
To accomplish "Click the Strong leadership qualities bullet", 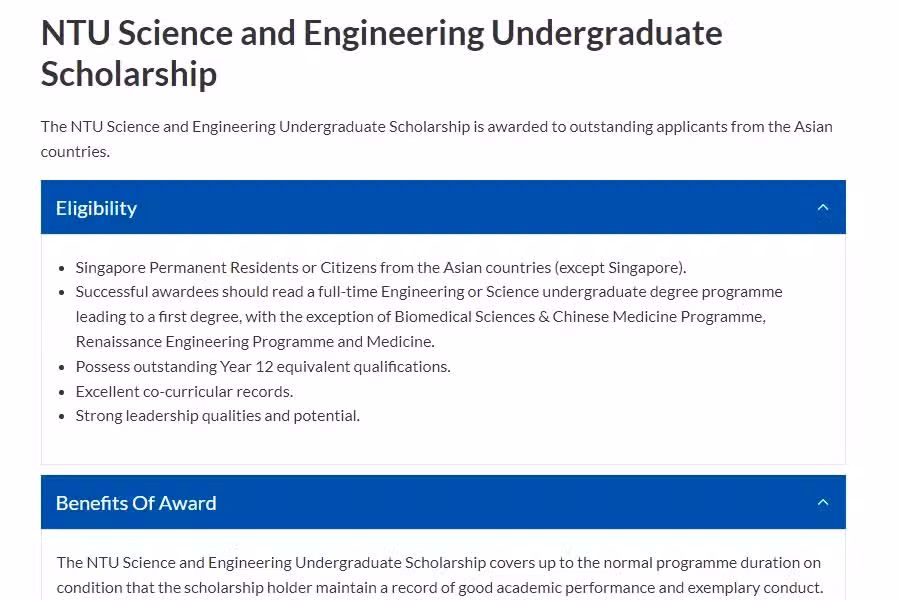I will pyautogui.click(x=218, y=416).
